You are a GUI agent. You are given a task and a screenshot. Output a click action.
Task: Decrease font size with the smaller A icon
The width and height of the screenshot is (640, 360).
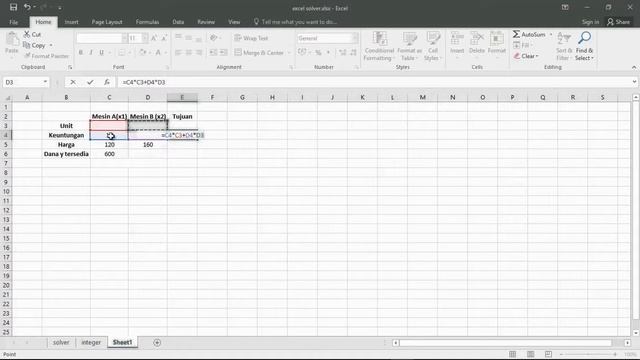point(164,38)
